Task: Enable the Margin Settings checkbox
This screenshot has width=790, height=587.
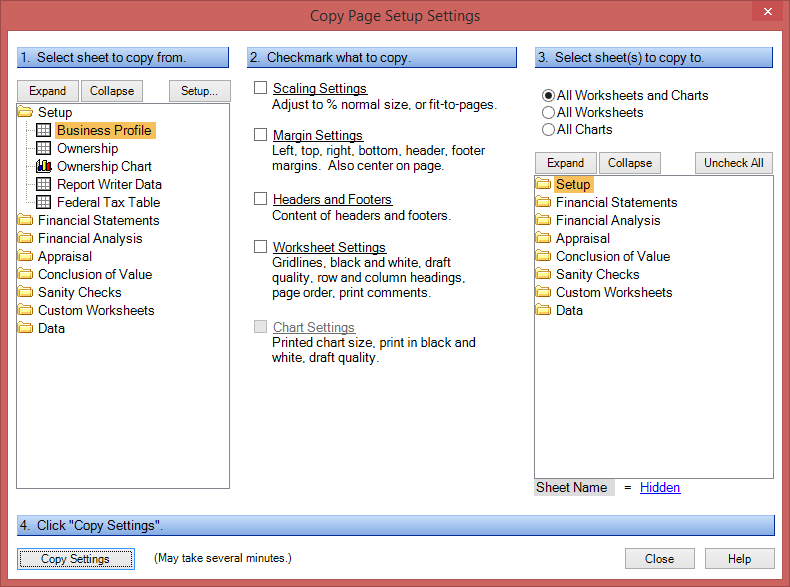Action: (260, 135)
